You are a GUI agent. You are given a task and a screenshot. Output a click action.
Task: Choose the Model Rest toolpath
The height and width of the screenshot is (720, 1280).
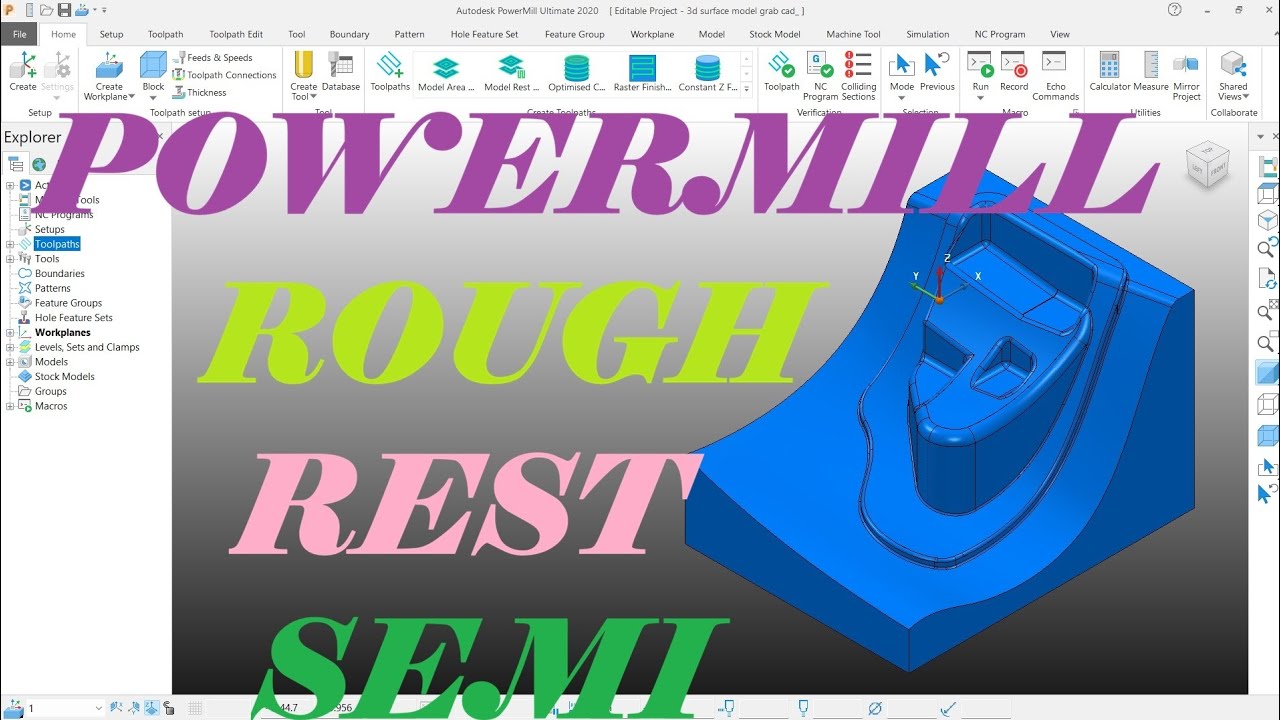[x=512, y=74]
